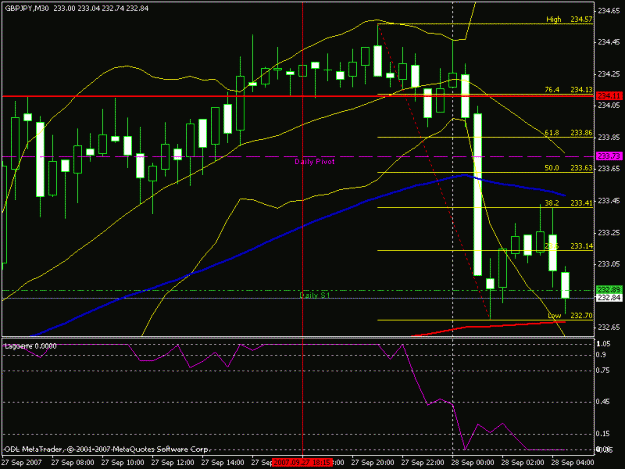Image resolution: width=625 pixels, height=469 pixels.
Task: Click the 233.05 price scale value
Action: click(x=609, y=264)
